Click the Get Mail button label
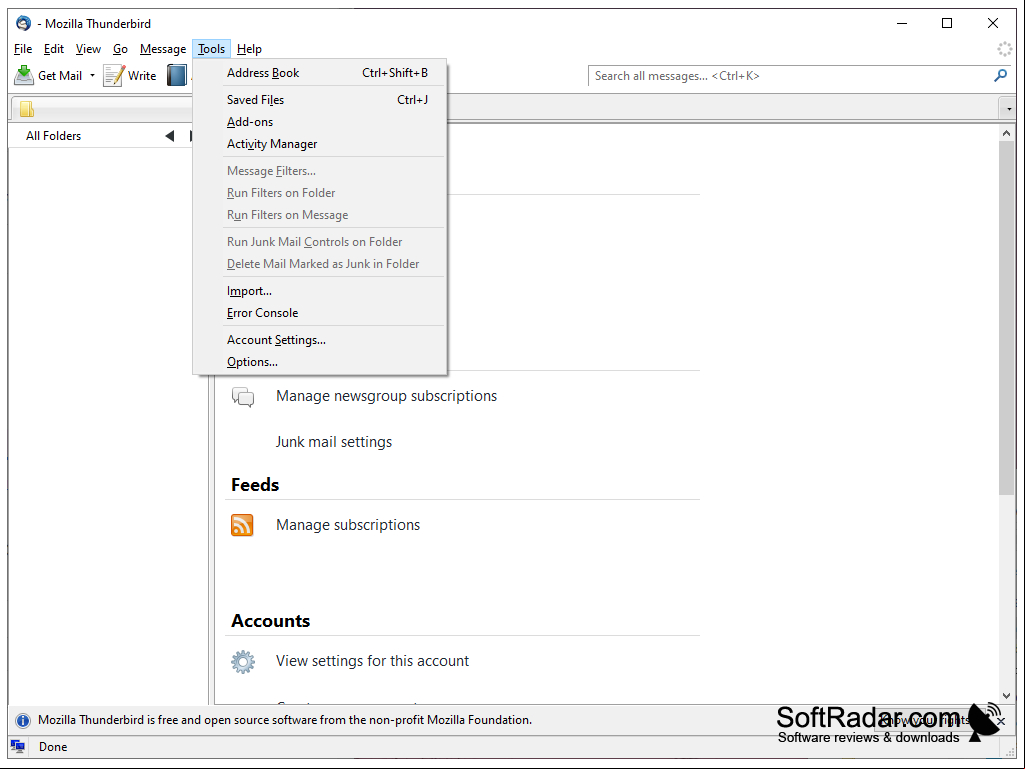 click(60, 76)
